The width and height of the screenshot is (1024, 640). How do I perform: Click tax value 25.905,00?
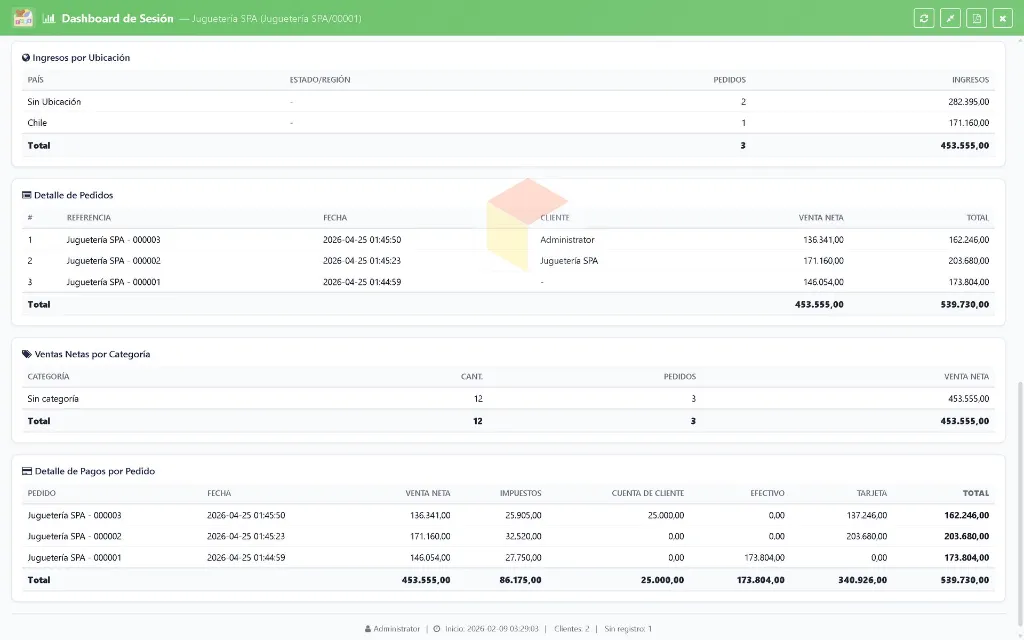(523, 515)
